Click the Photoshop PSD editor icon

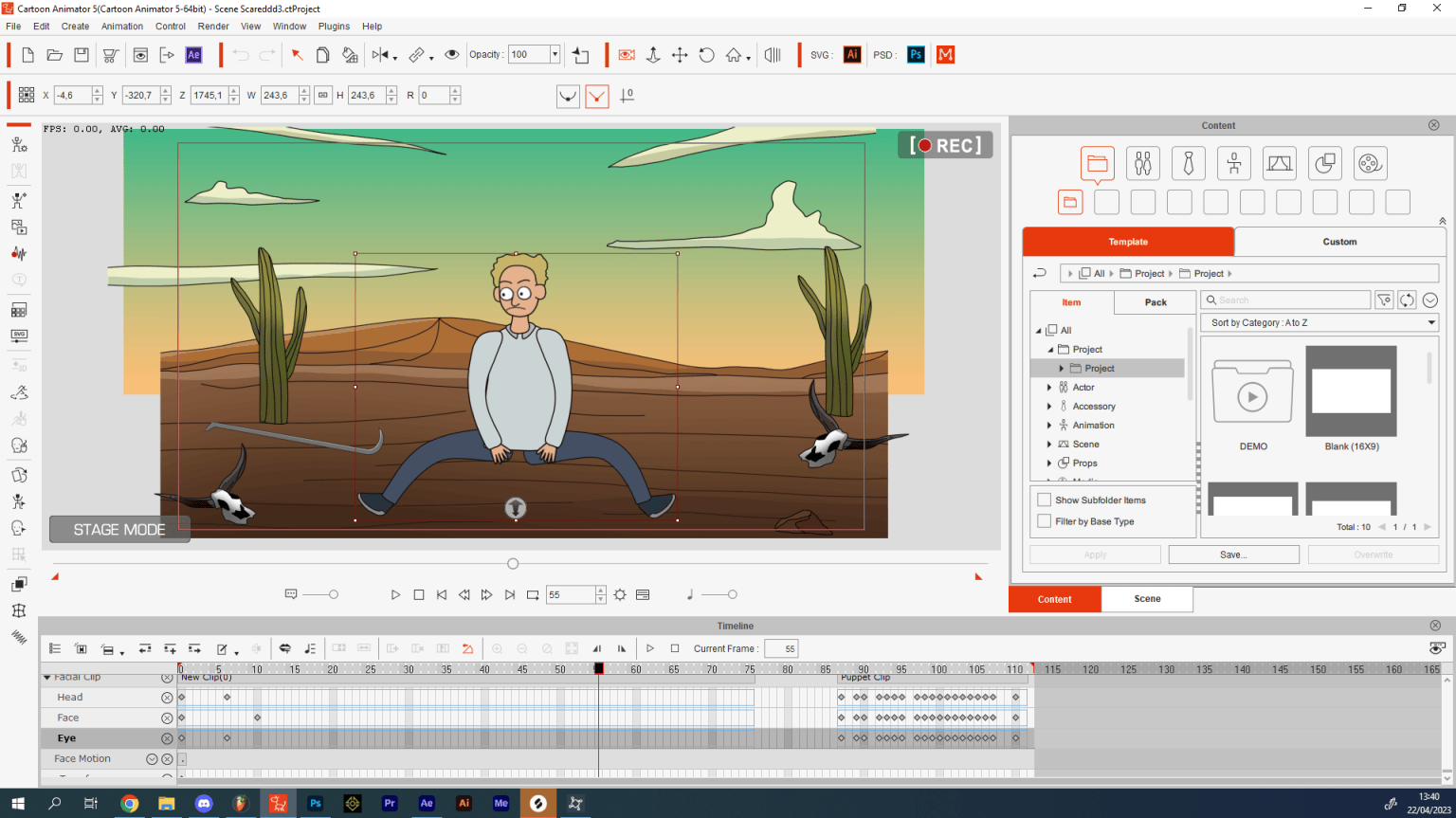[916, 55]
